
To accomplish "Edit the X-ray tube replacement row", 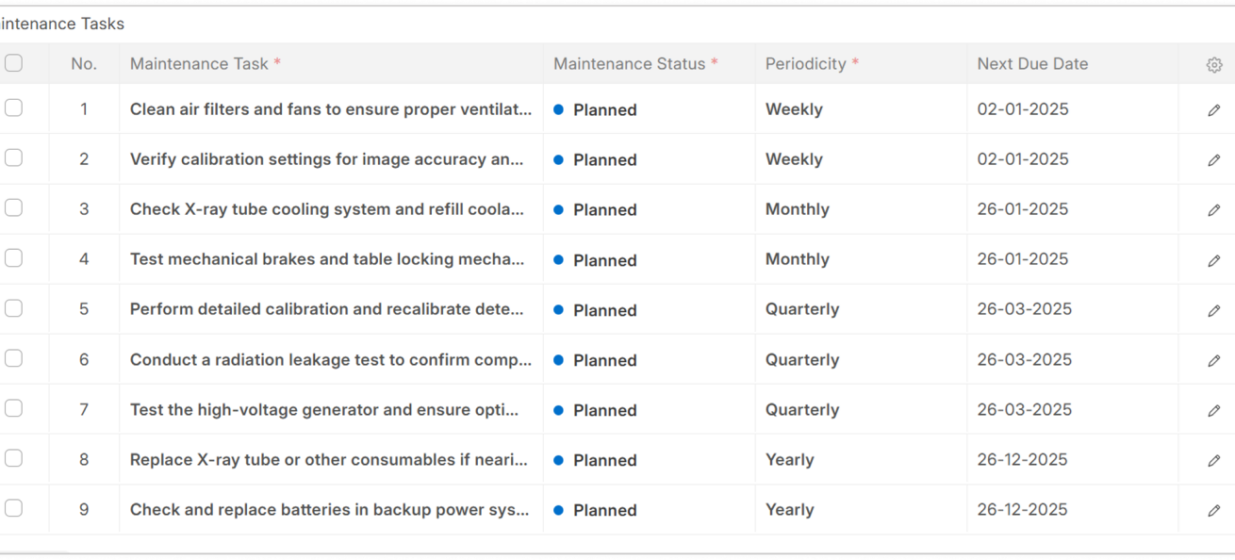I will pos(1214,460).
